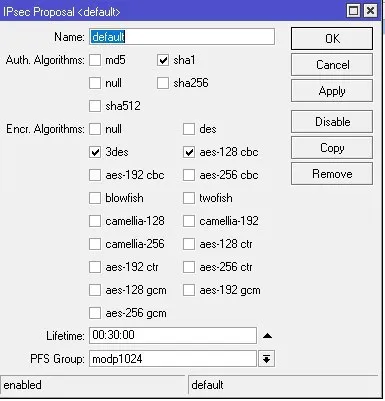Viewport: 385px width, 401px height.
Task: Enable aes-256 cbc encryption
Action: pyautogui.click(x=189, y=175)
